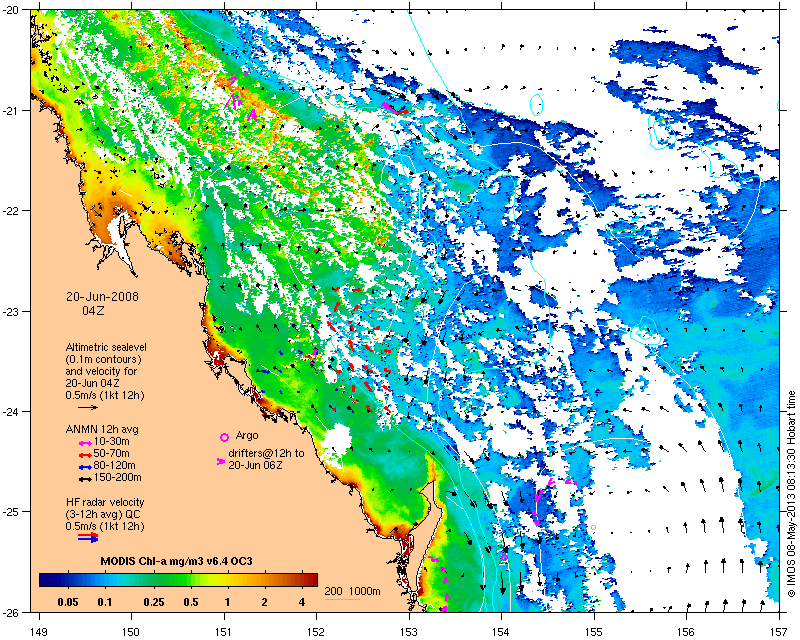Click the 0.05 colorbar tick label

click(x=68, y=602)
